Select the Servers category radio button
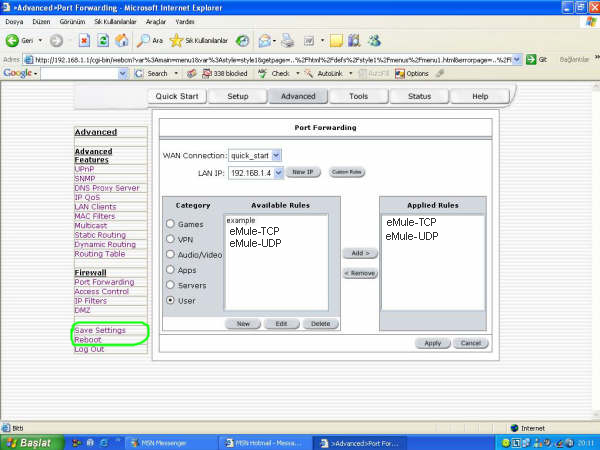Screen dimensions: 600x450 tap(170, 285)
